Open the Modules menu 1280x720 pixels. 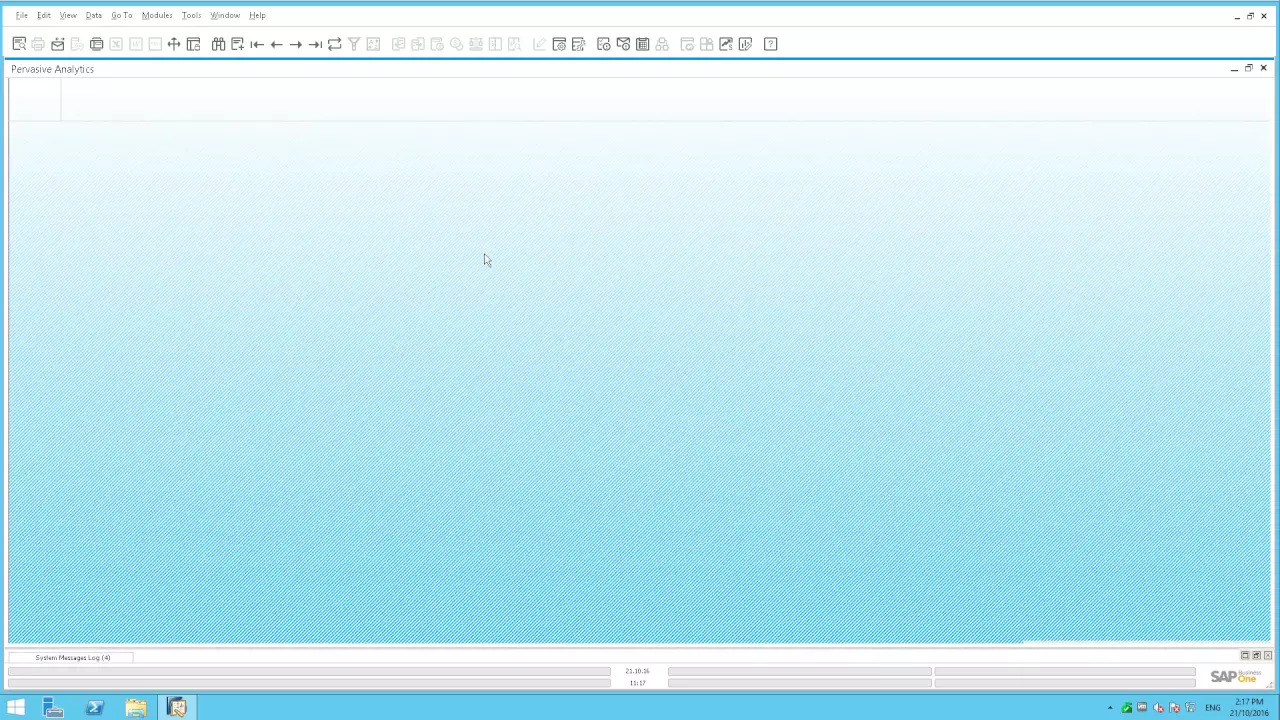tap(156, 14)
